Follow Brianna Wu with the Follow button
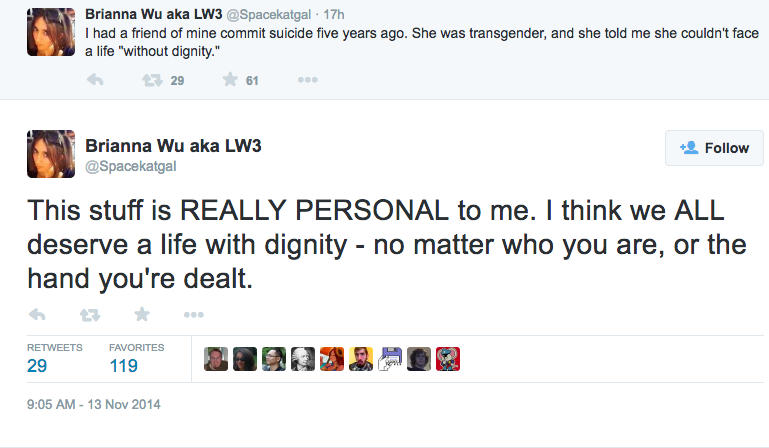The height and width of the screenshot is (448, 769). click(x=714, y=148)
